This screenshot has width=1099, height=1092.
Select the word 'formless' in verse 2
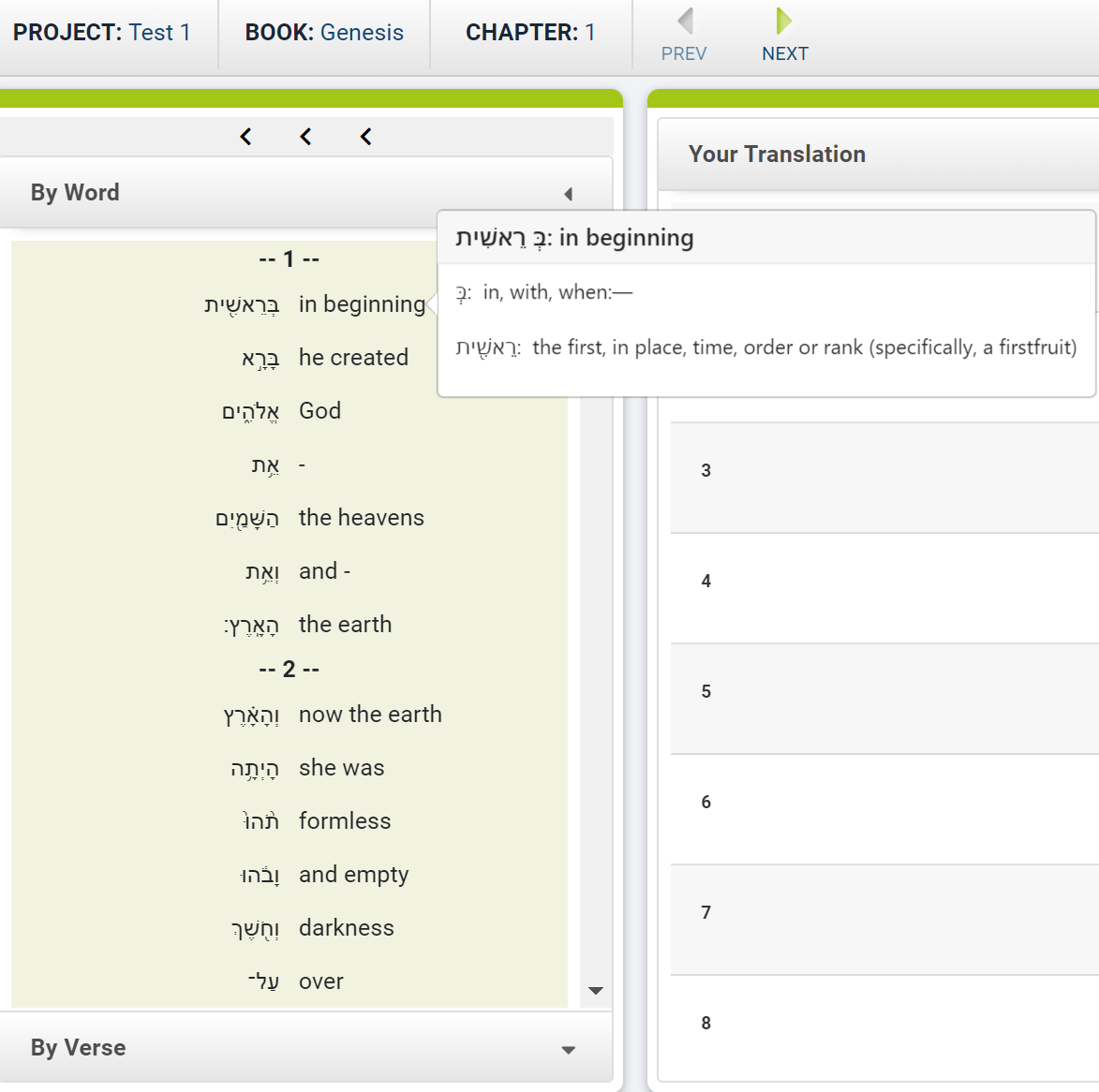pyautogui.click(x=345, y=821)
